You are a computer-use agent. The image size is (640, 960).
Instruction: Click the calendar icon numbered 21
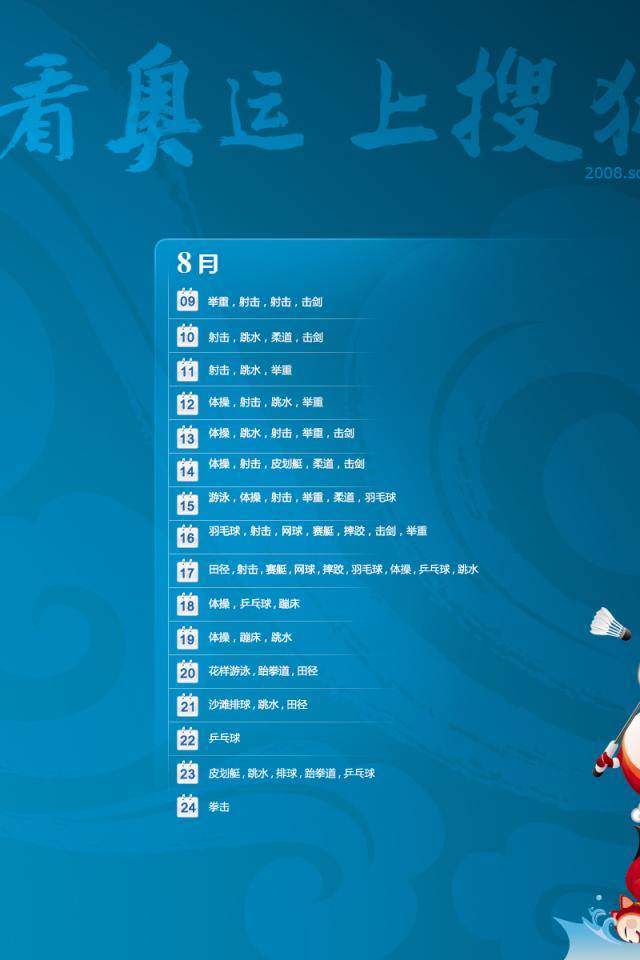coord(187,705)
